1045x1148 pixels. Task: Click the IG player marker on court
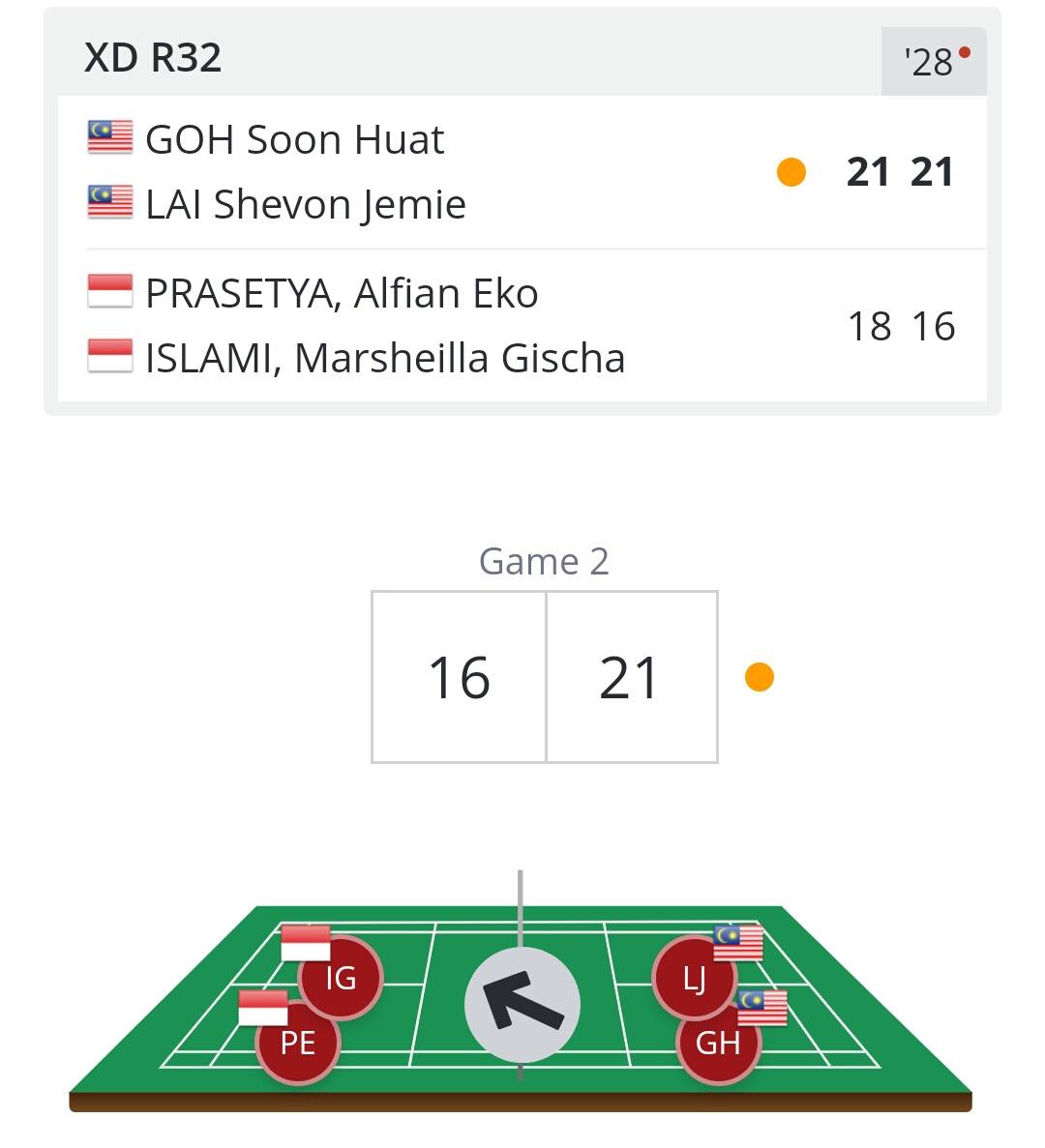(x=341, y=978)
